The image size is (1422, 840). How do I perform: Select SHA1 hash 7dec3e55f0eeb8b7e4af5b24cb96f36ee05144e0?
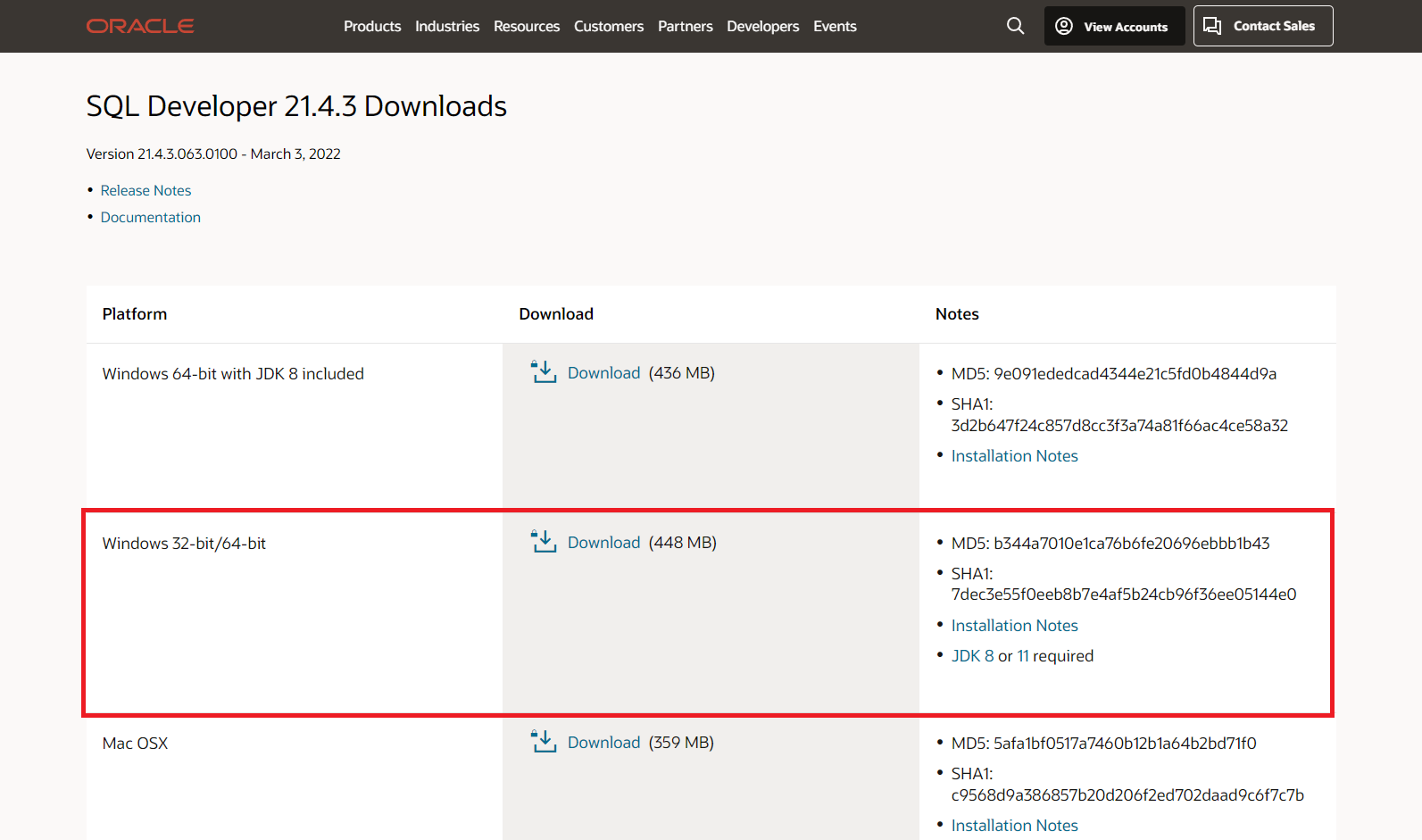click(x=1124, y=594)
